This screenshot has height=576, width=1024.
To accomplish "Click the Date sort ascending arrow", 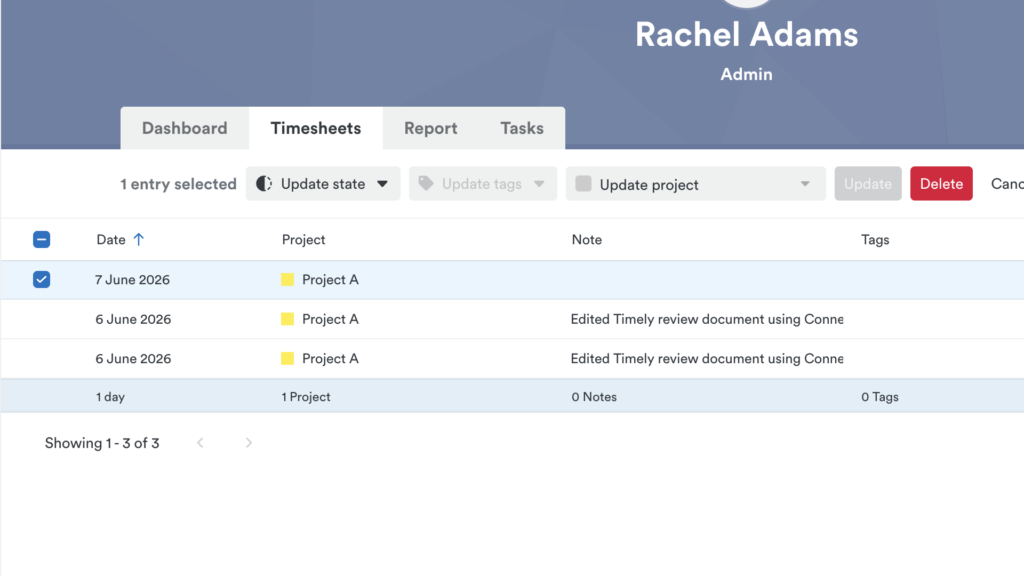I will (x=138, y=240).
